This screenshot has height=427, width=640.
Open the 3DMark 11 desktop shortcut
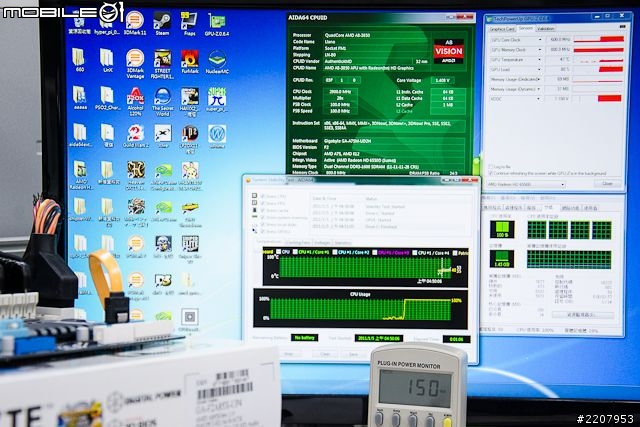[135, 23]
